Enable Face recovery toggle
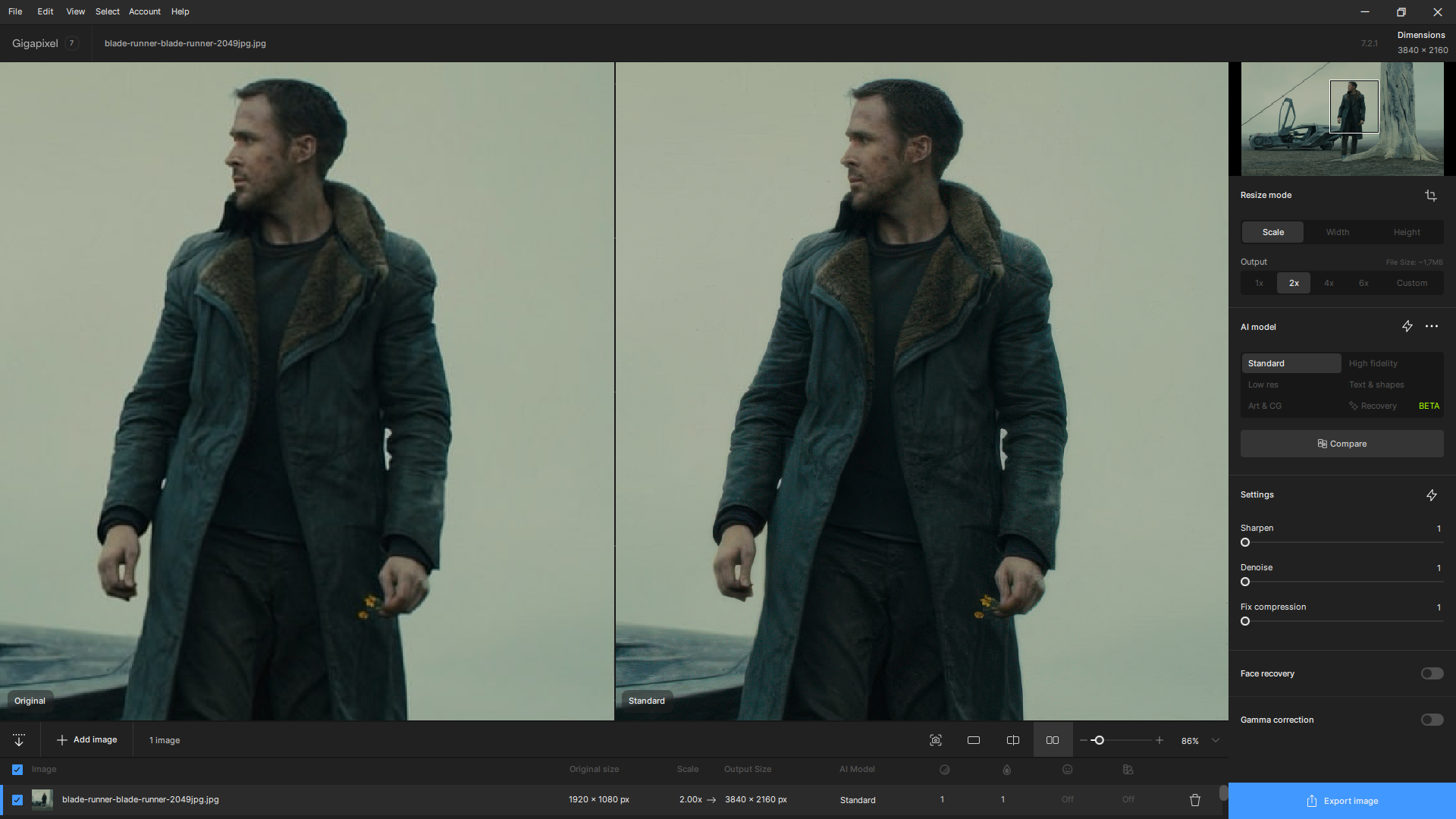 point(1432,673)
